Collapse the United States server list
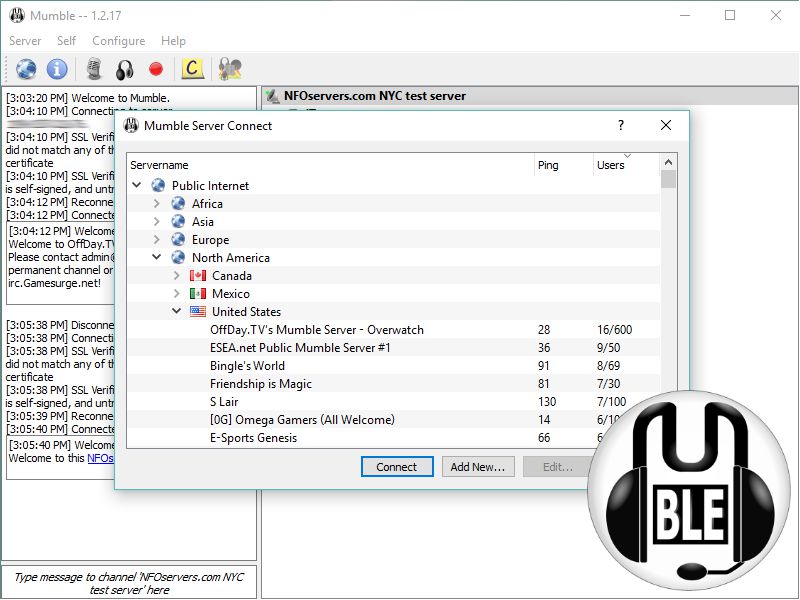This screenshot has width=800, height=600. coord(177,310)
